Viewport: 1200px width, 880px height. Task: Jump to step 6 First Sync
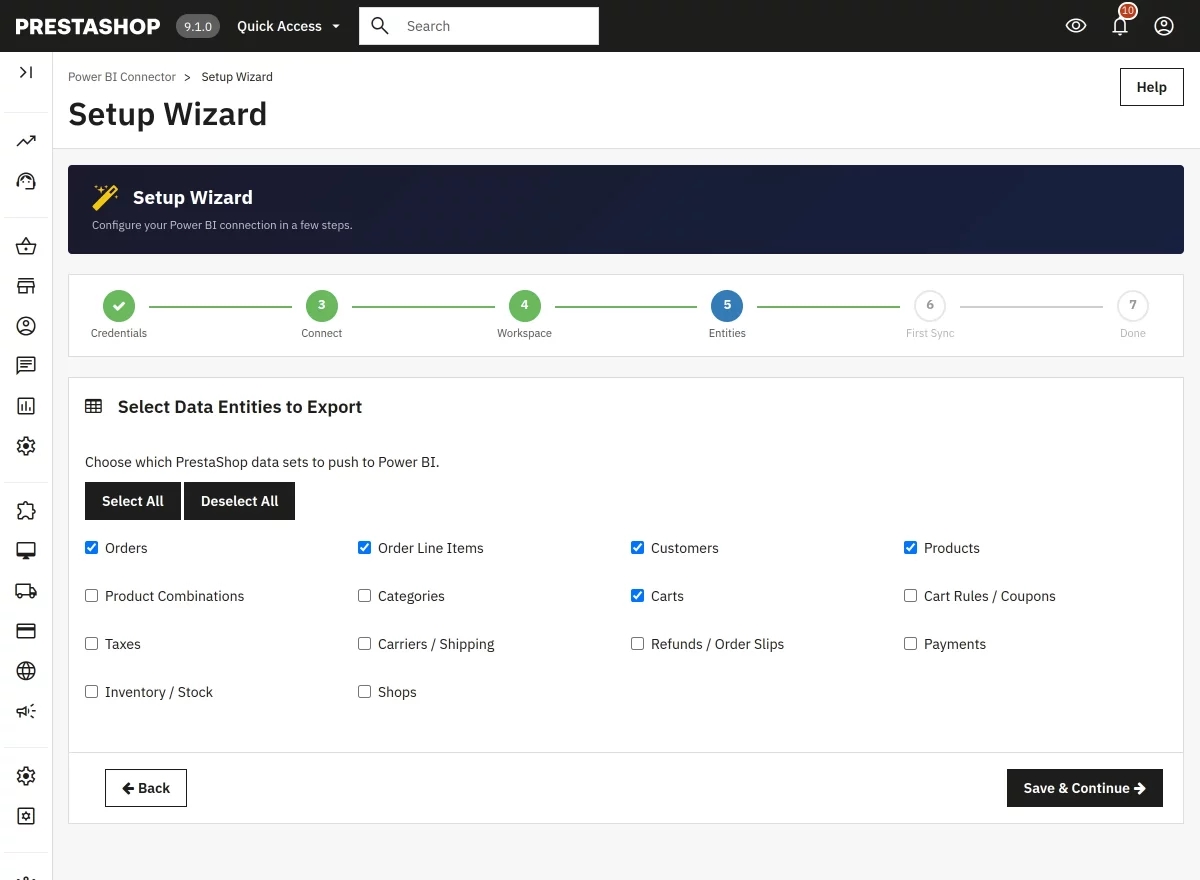pyautogui.click(x=930, y=306)
